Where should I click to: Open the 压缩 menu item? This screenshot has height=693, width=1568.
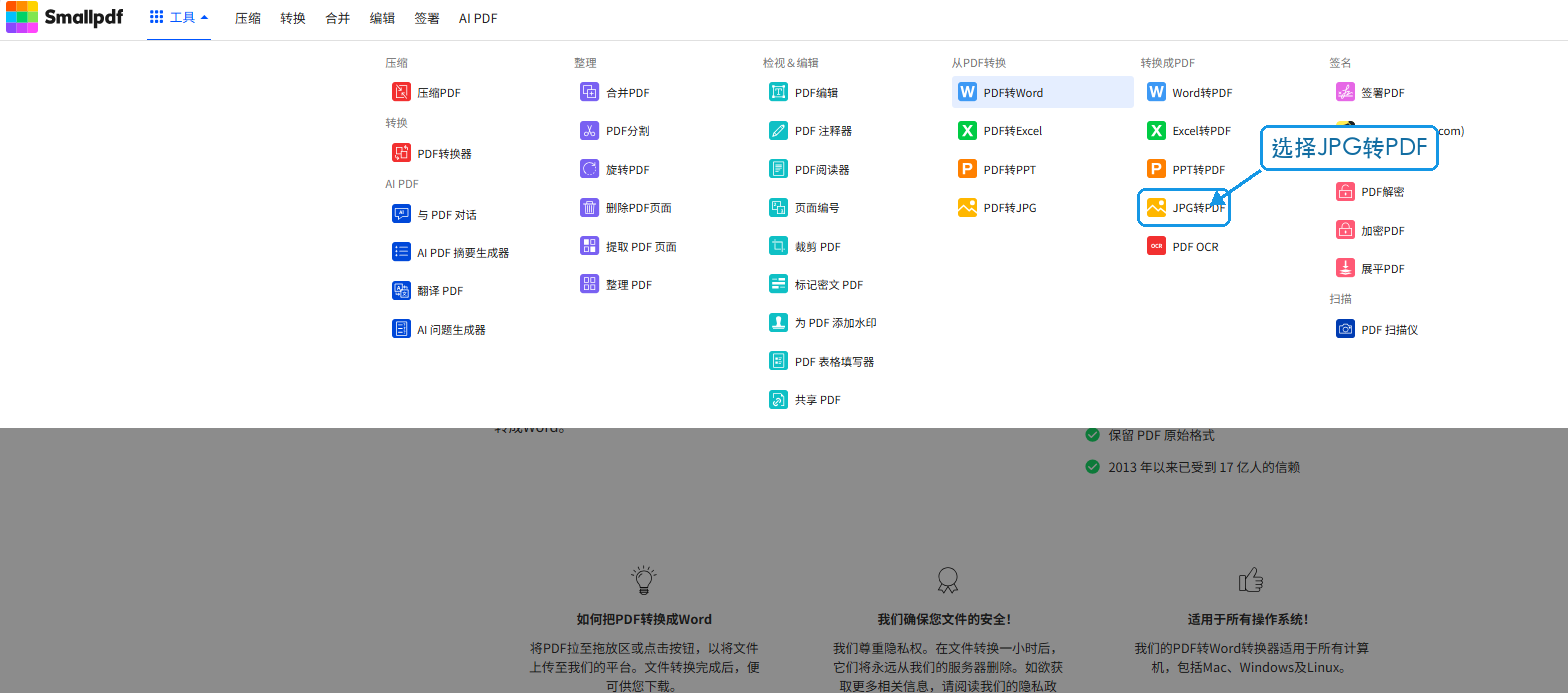(x=247, y=18)
